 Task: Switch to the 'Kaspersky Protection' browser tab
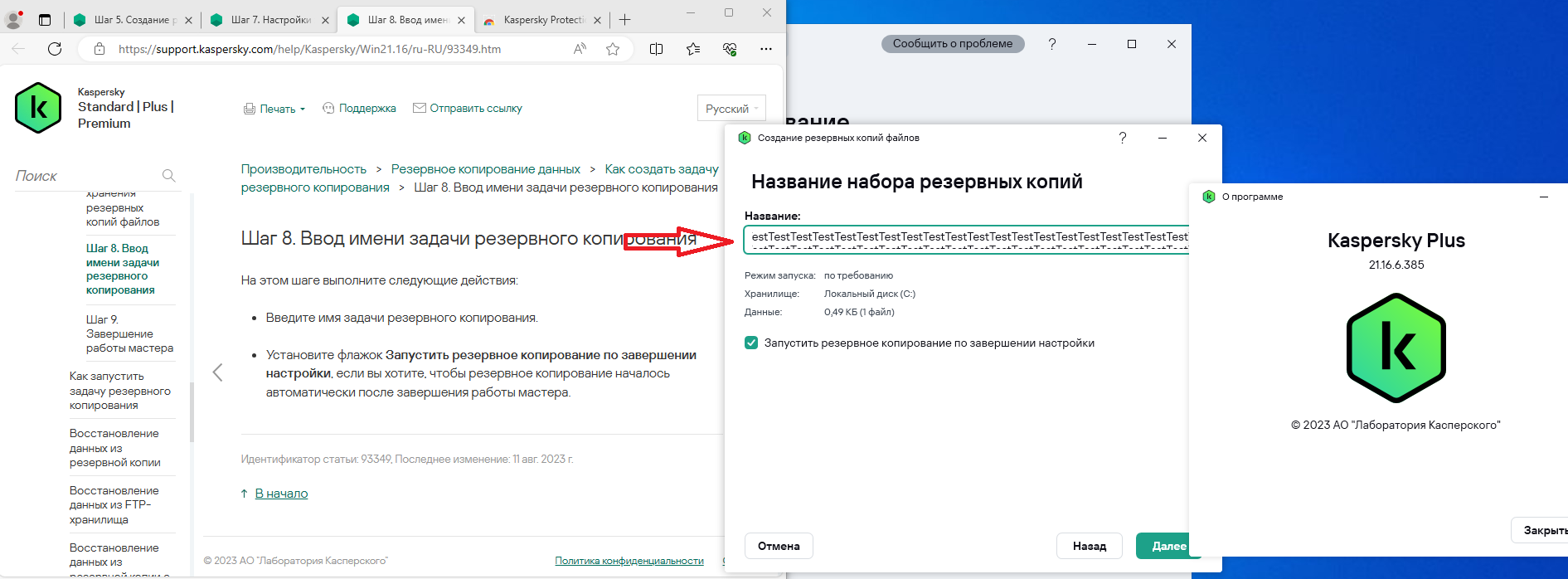click(543, 20)
